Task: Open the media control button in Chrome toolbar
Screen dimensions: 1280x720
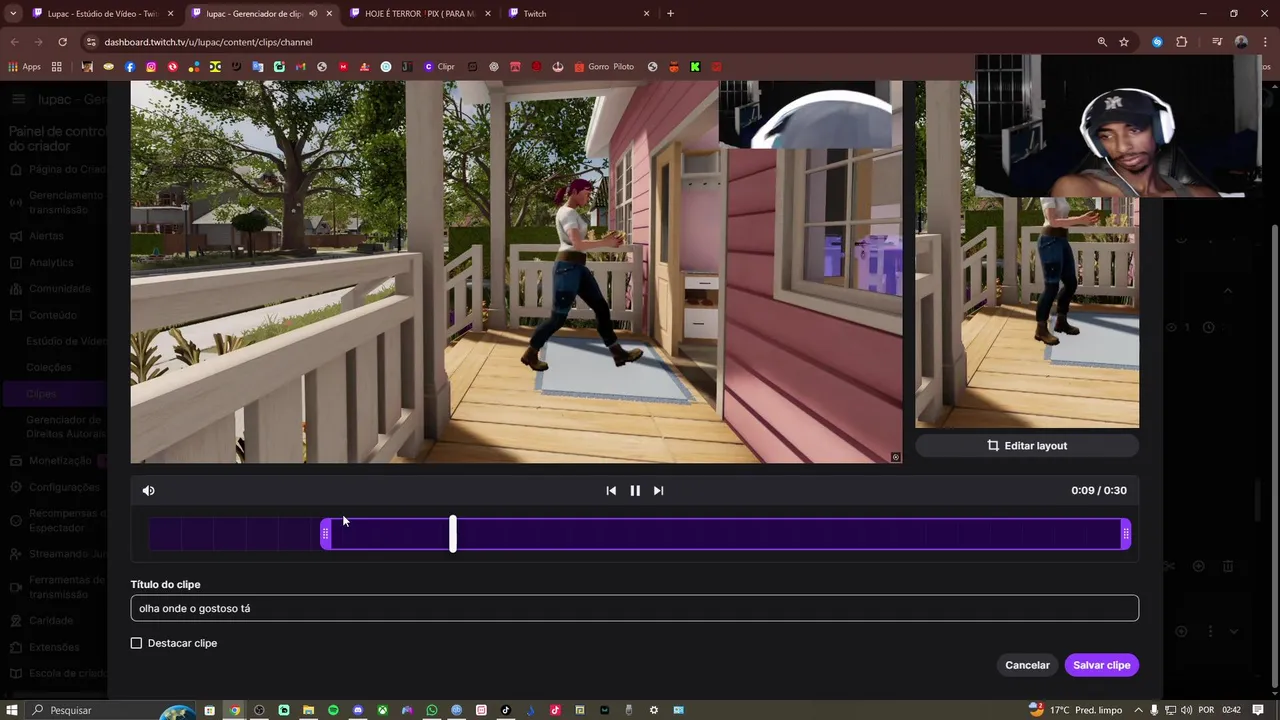Action: click(x=1217, y=42)
